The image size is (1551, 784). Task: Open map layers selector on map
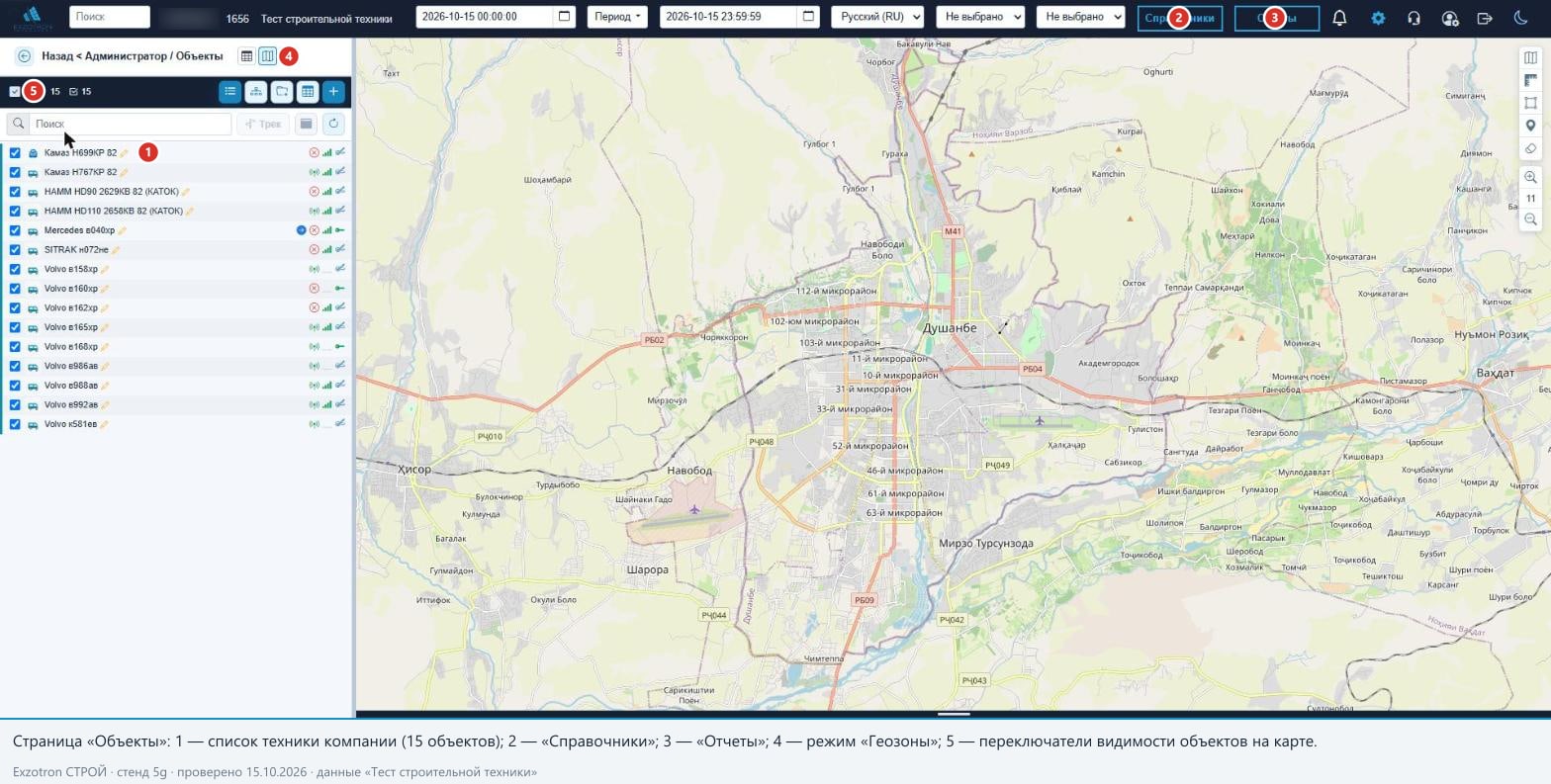(x=1530, y=57)
